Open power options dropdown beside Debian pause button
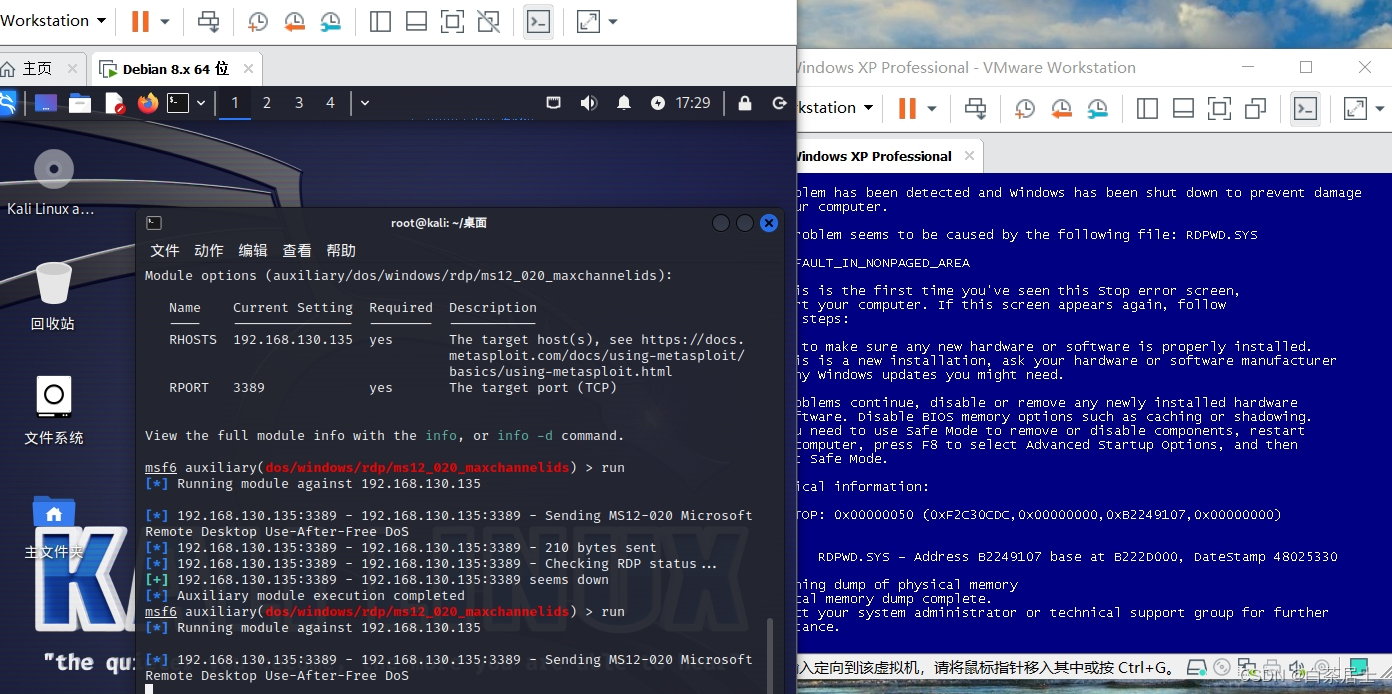 click(165, 22)
